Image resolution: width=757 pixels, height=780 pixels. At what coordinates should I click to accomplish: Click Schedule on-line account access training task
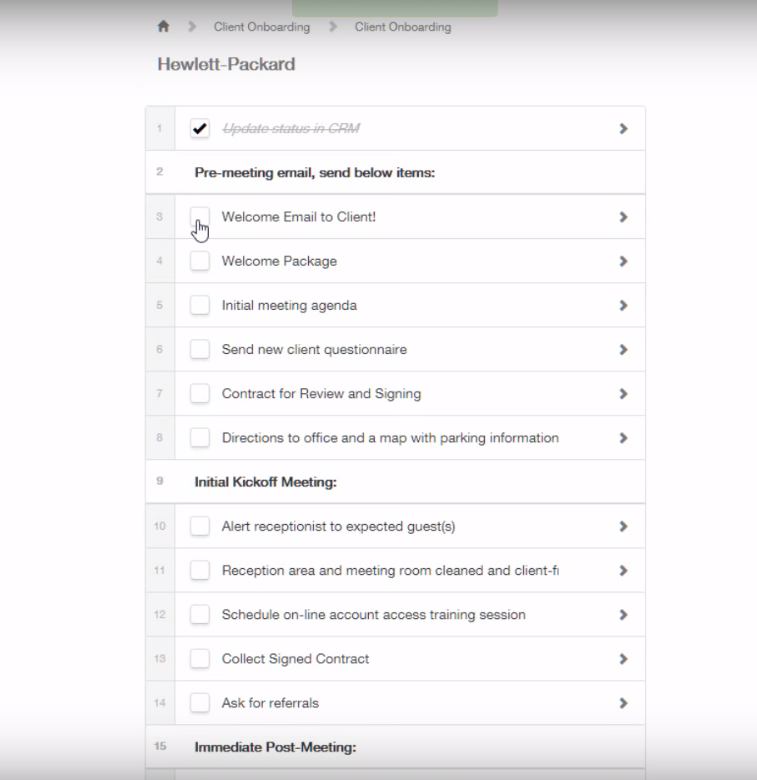[373, 615]
